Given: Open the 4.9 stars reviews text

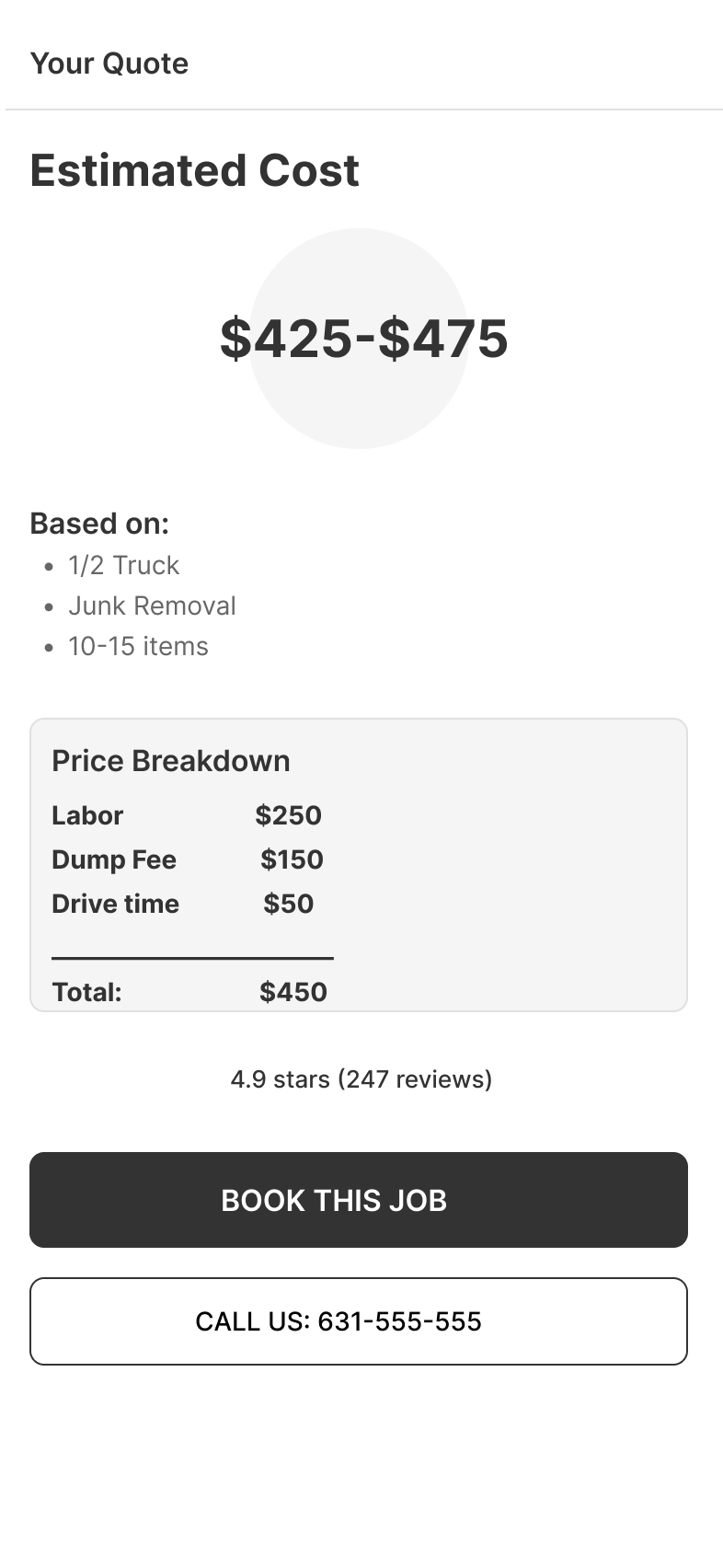Looking at the screenshot, I should 361,1078.
